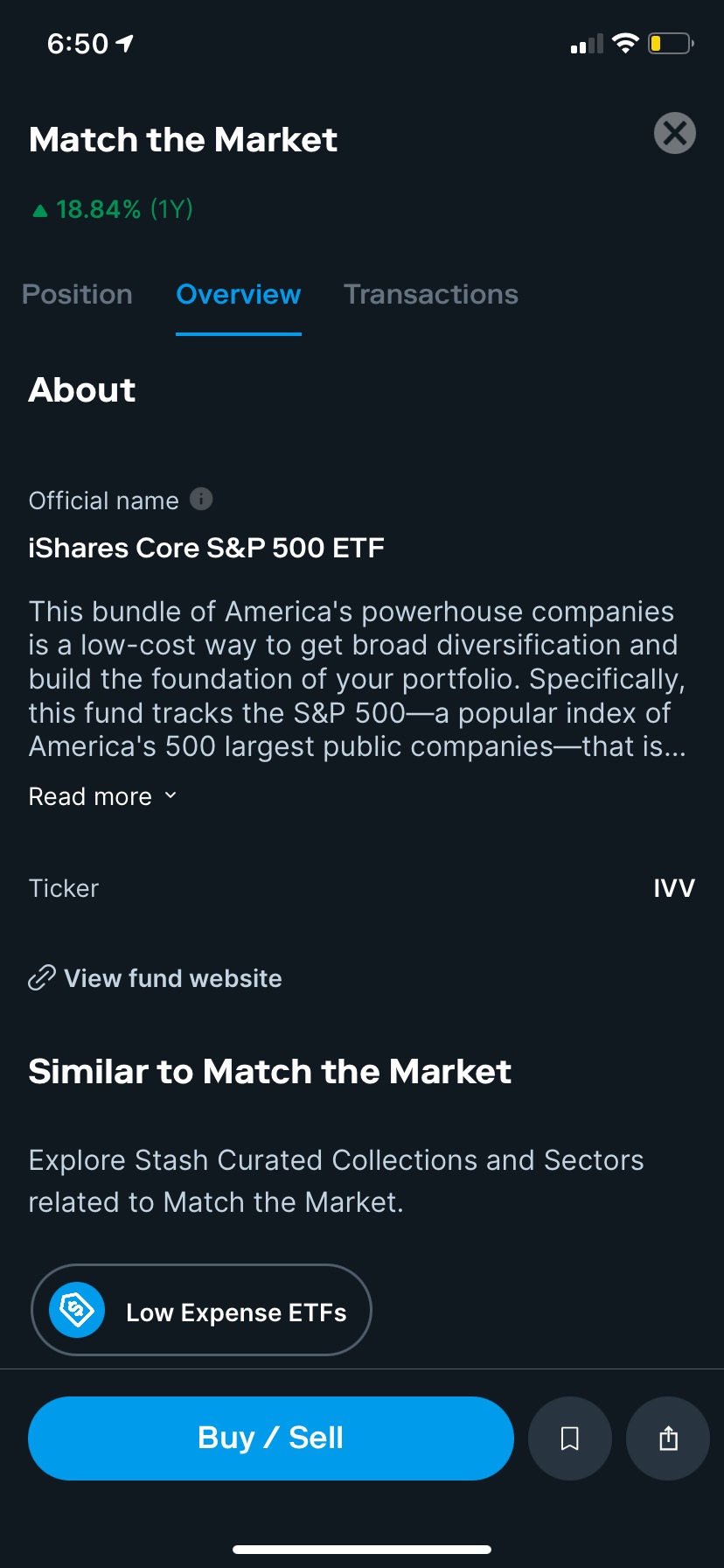The image size is (724, 1568).
Task: Tap the home indicator bar
Action: point(362,1549)
